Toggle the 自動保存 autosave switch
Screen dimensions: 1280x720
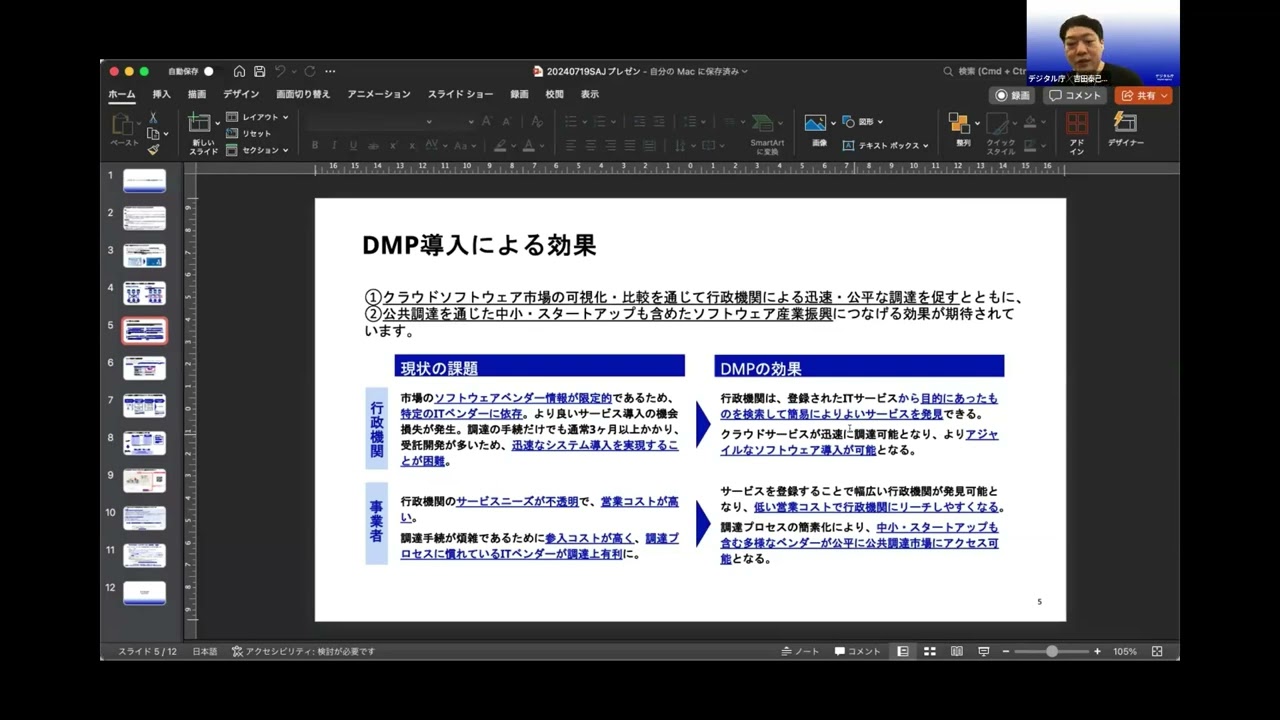coord(208,71)
